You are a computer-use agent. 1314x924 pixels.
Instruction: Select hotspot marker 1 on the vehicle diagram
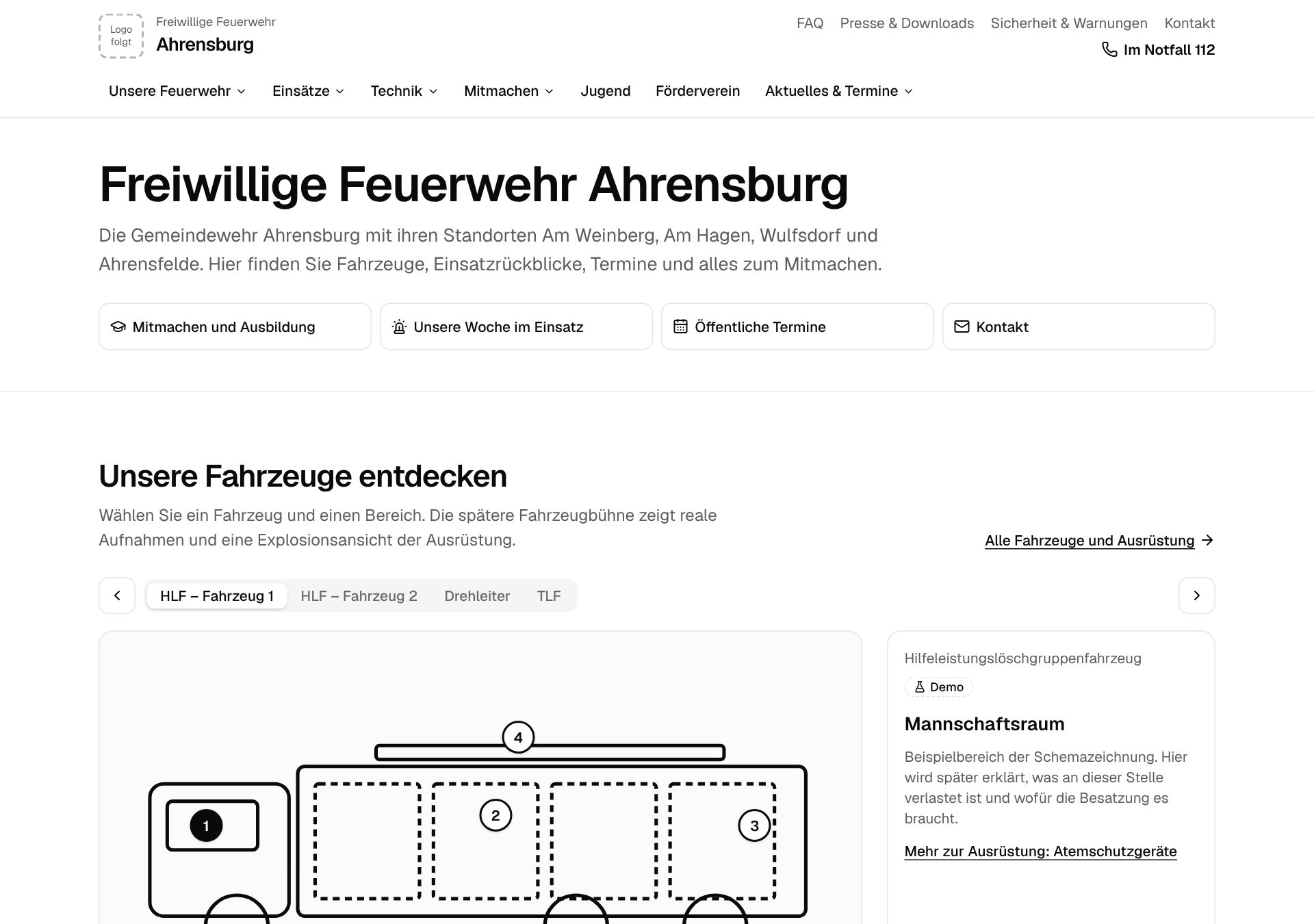(206, 825)
